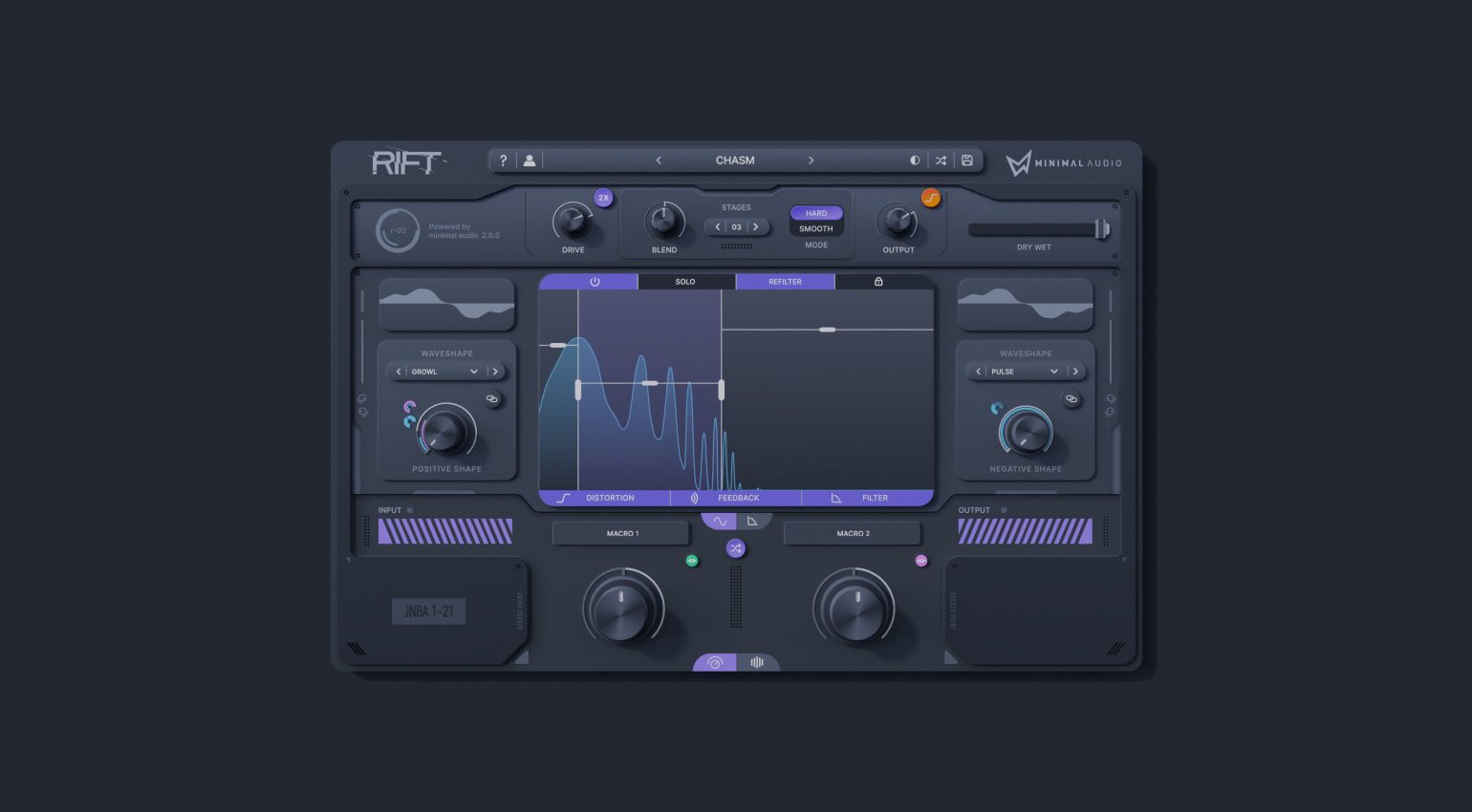Switch to spectrum view with the bottom waveform icon

[757, 662]
